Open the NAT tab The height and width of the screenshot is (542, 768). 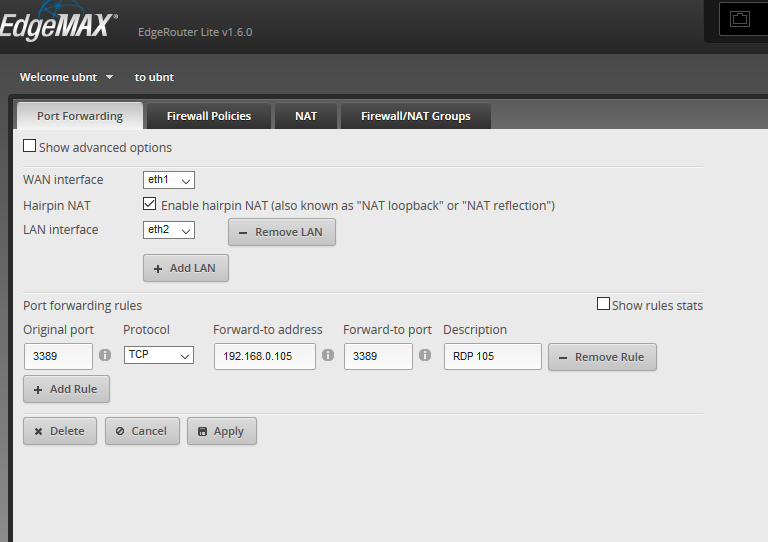point(306,116)
